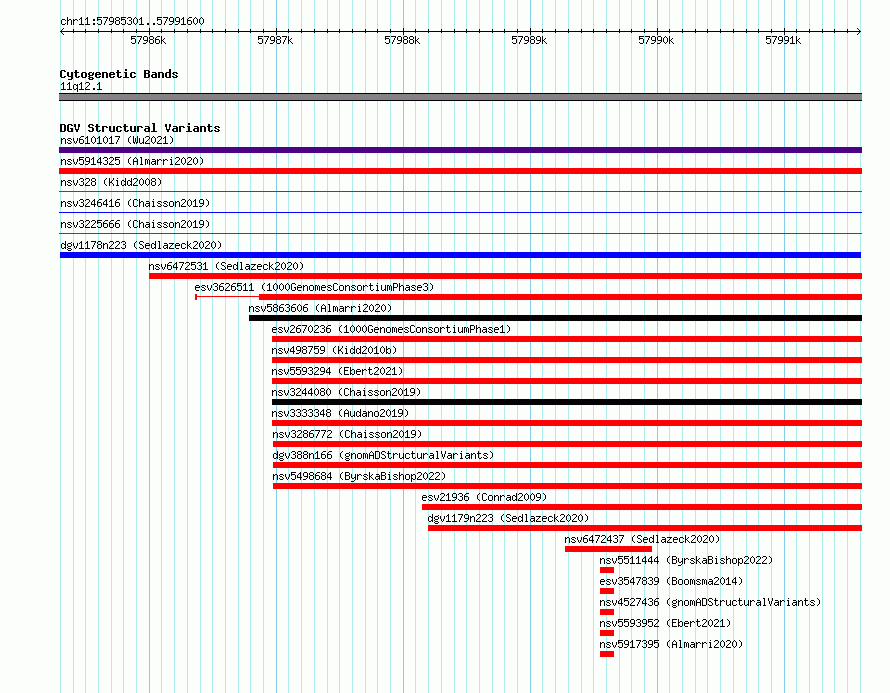Open nsv3244080 (Chaisson2019) label
The width and height of the screenshot is (890, 693).
(x=346, y=392)
